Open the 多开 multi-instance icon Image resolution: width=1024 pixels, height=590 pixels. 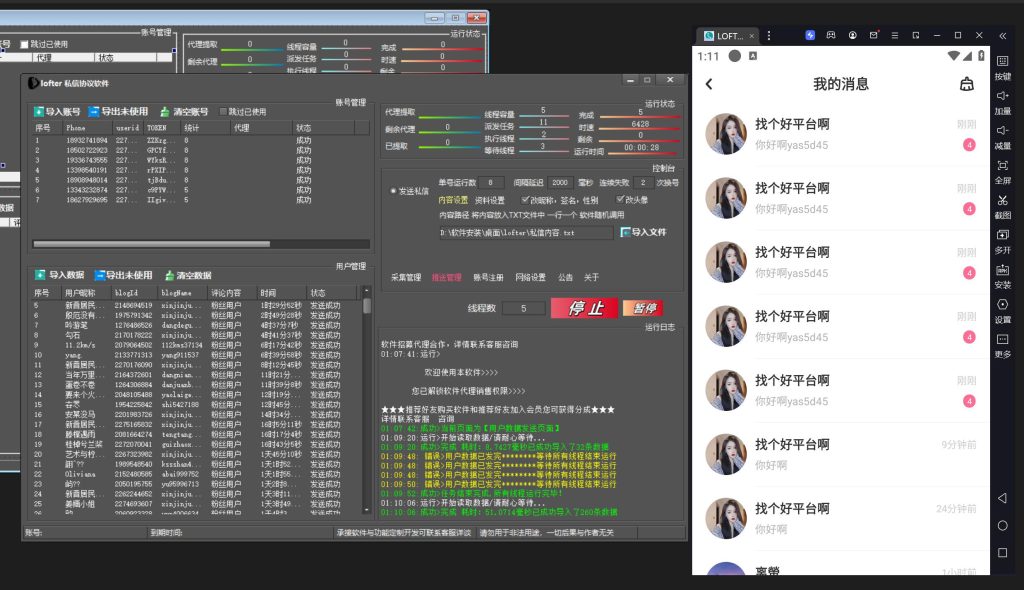(x=1002, y=235)
